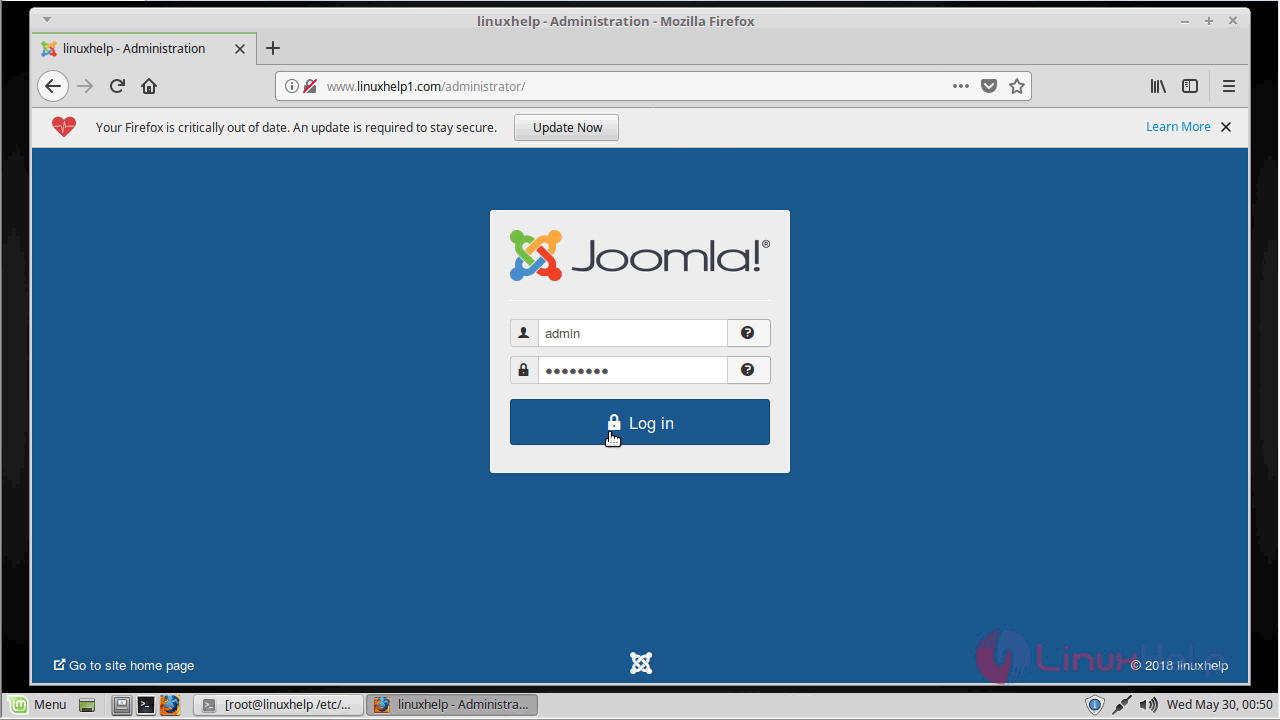1280x720 pixels.
Task: Launch Firefox from the panel launcher
Action: click(170, 705)
